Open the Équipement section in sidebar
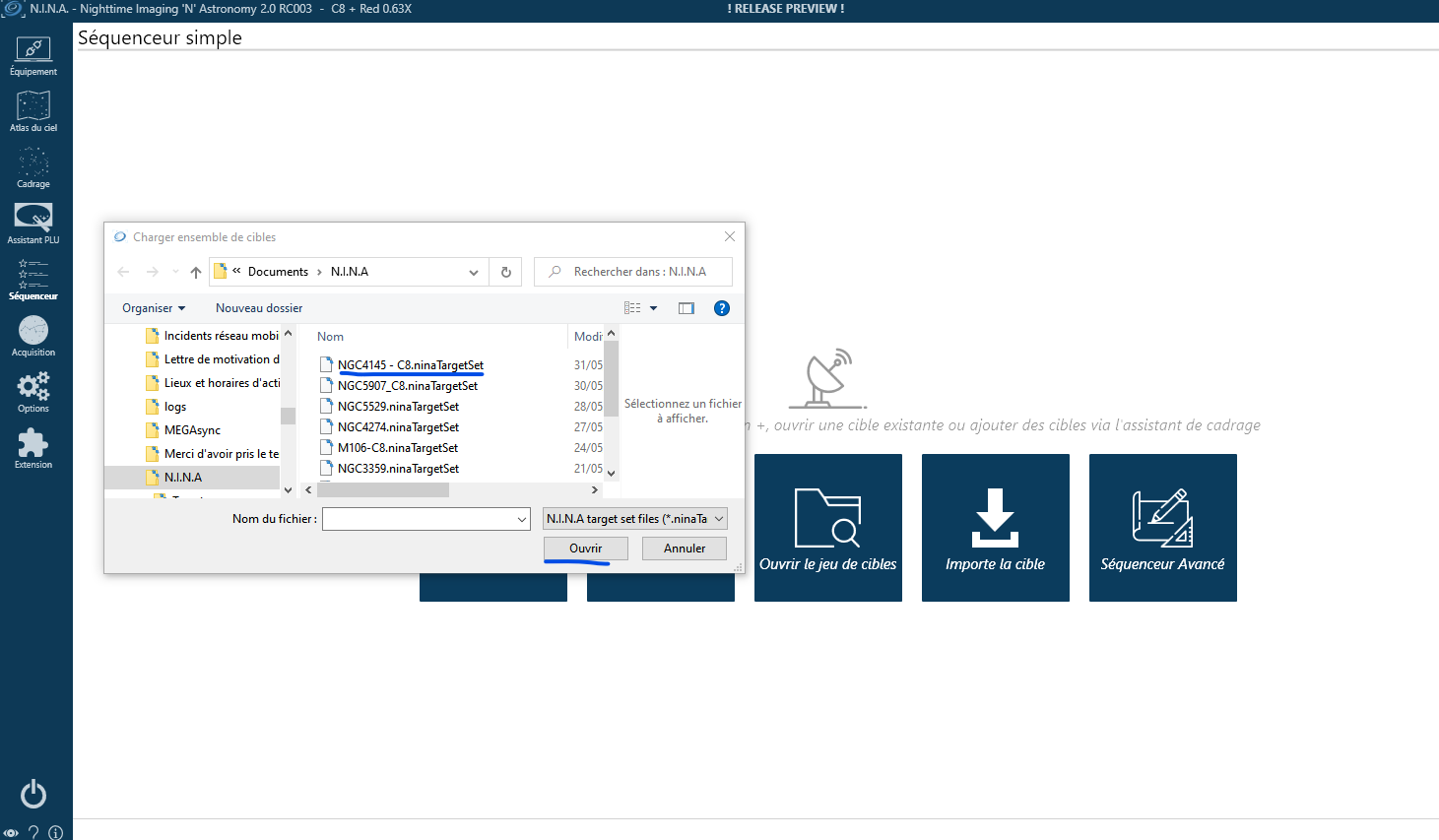The height and width of the screenshot is (840, 1439). 33,55
